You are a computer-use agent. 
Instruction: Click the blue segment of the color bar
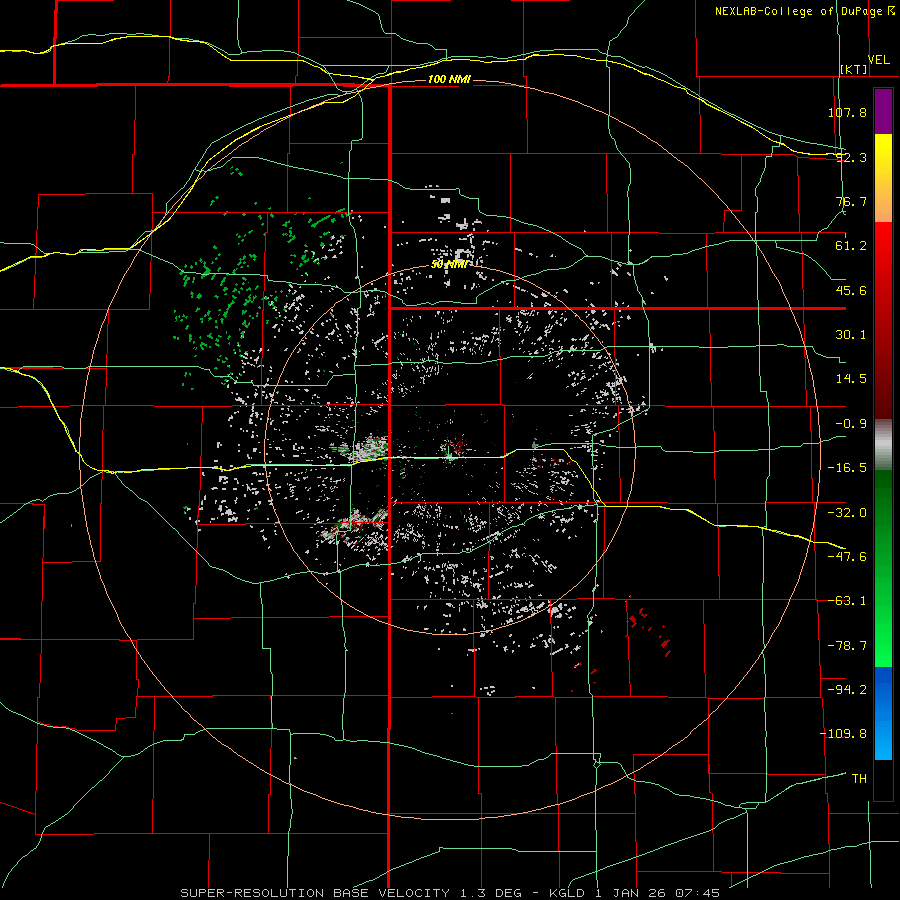click(x=883, y=713)
